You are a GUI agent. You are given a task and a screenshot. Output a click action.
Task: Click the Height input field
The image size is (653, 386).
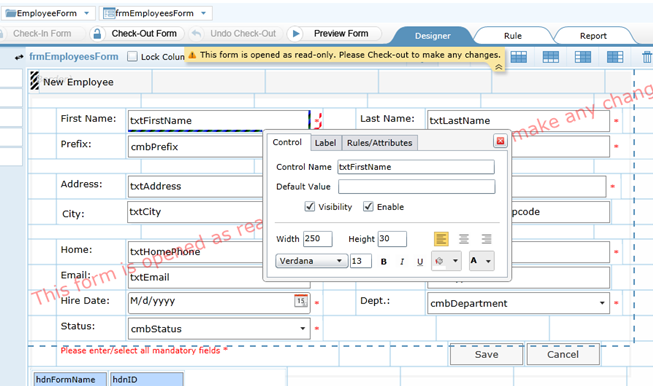point(392,239)
